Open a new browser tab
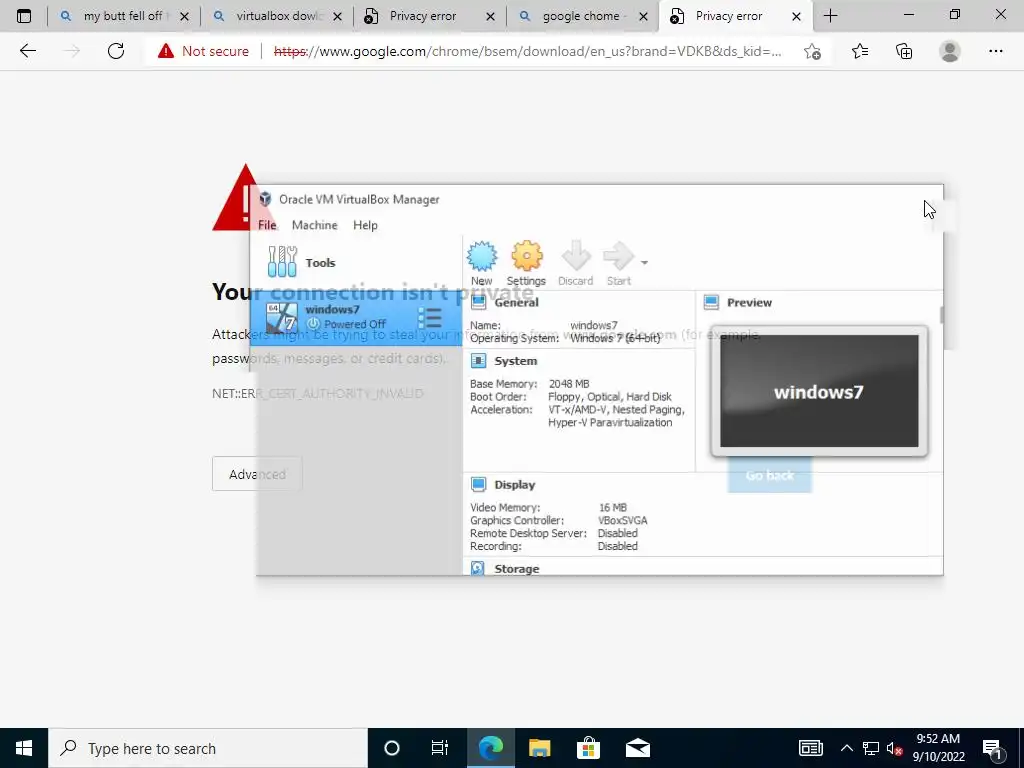The height and width of the screenshot is (768, 1024). coord(830,16)
